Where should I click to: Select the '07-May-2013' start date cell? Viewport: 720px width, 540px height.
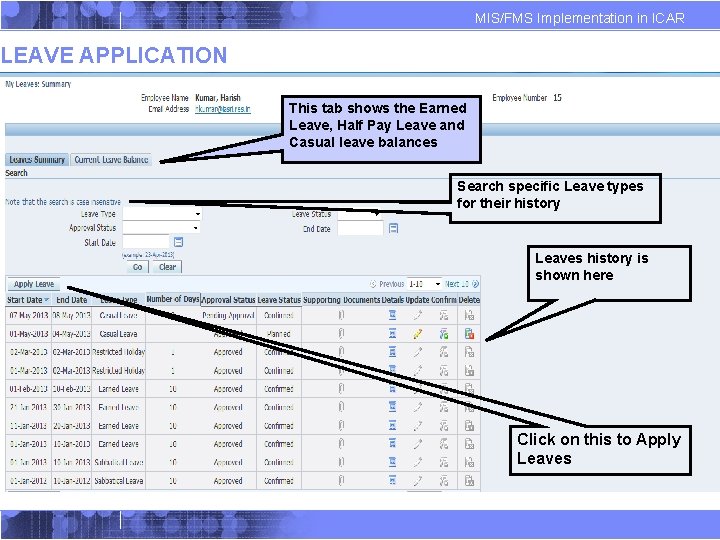28,315
